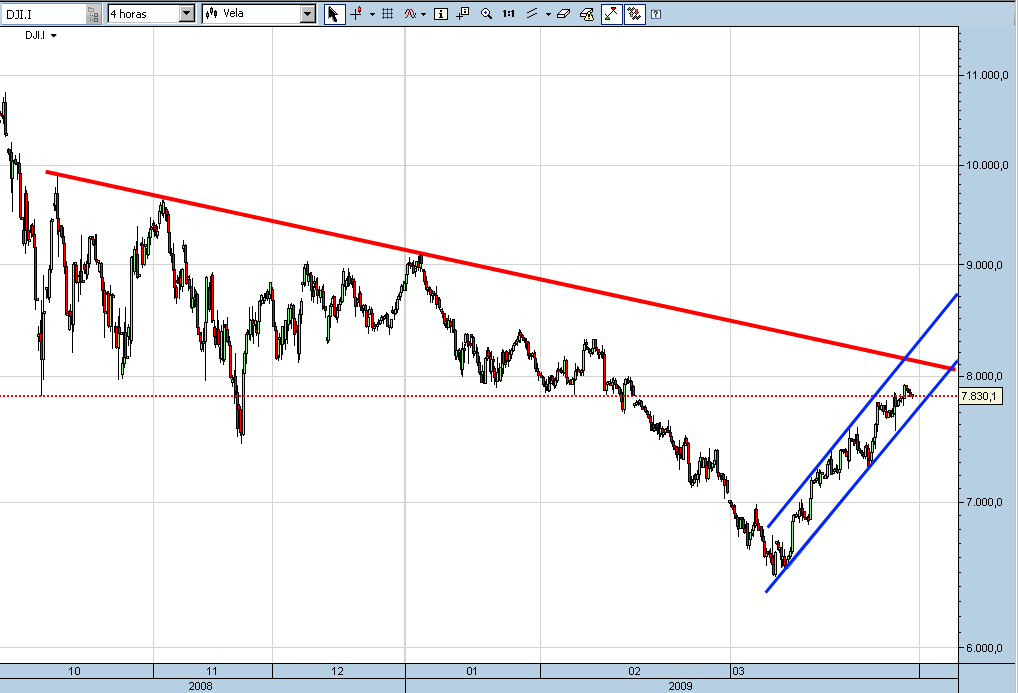Expand the indicator dropdown arrow
Image resolution: width=1018 pixels, height=693 pixels.
tap(423, 14)
